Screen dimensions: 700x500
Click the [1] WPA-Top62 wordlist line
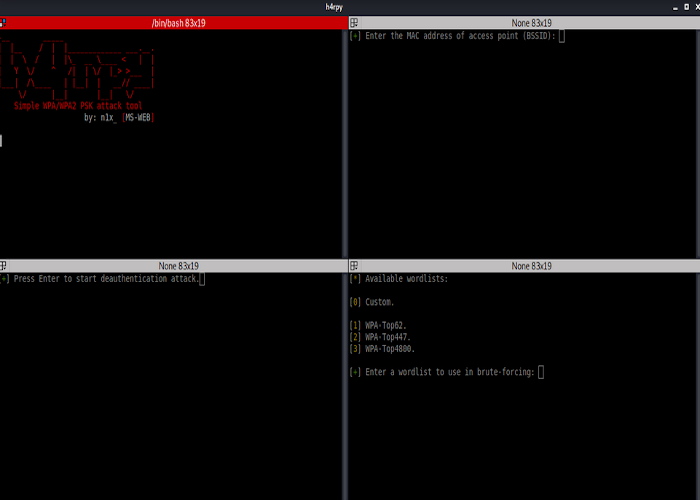tap(379, 325)
